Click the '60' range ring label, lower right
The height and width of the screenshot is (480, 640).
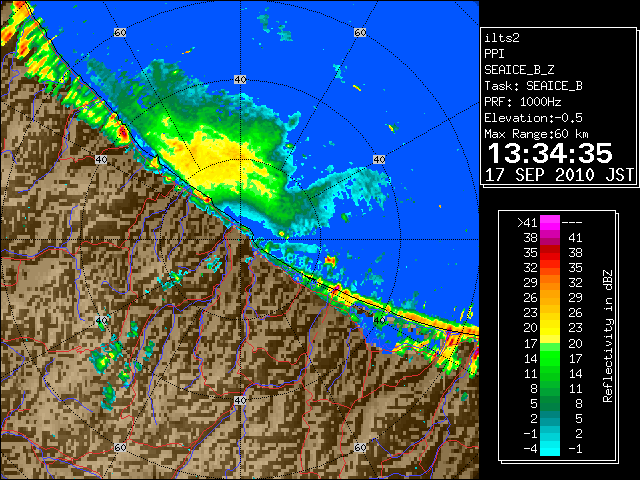(360, 447)
